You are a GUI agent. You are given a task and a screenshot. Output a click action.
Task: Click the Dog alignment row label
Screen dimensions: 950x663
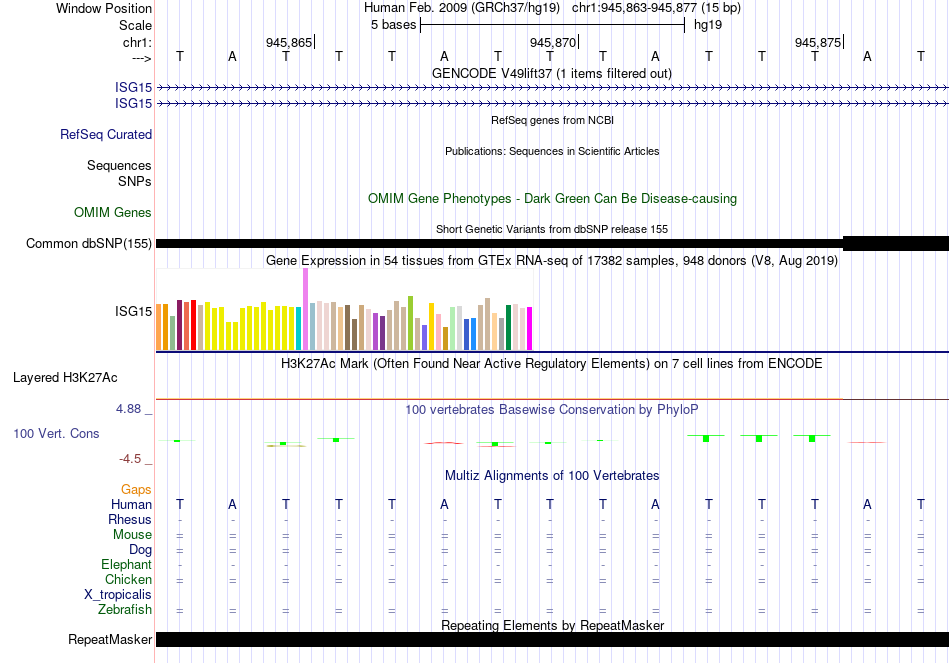coord(140,550)
